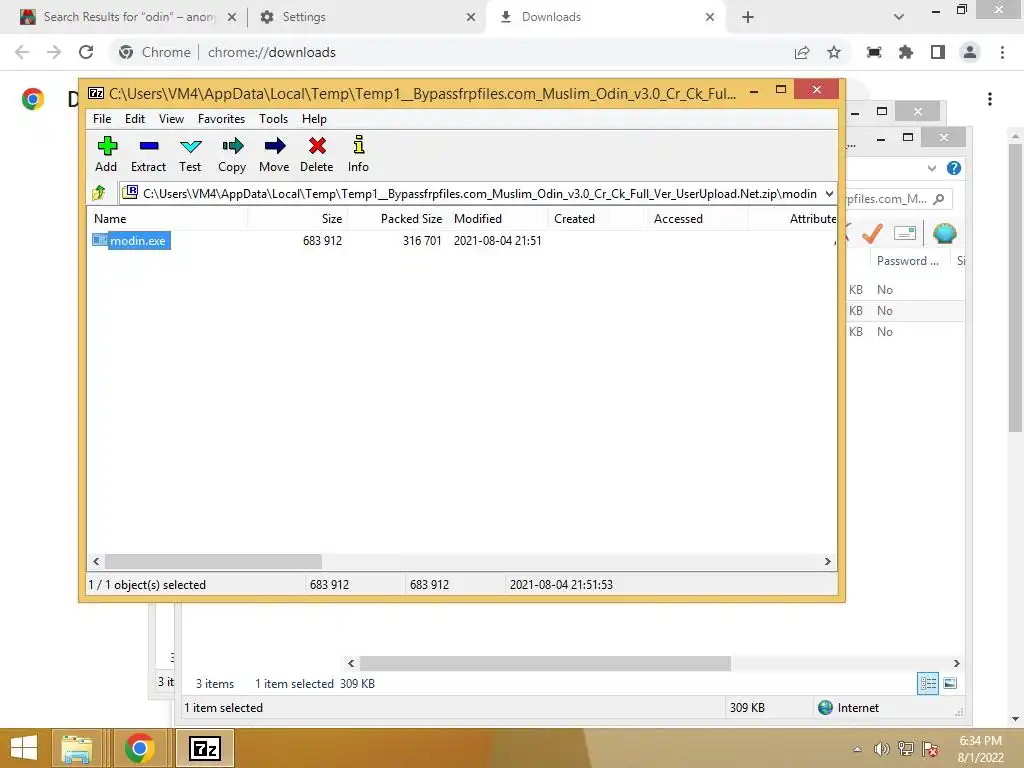The height and width of the screenshot is (768, 1024).
Task: Open Chrome side panel icon
Action: pos(938,52)
